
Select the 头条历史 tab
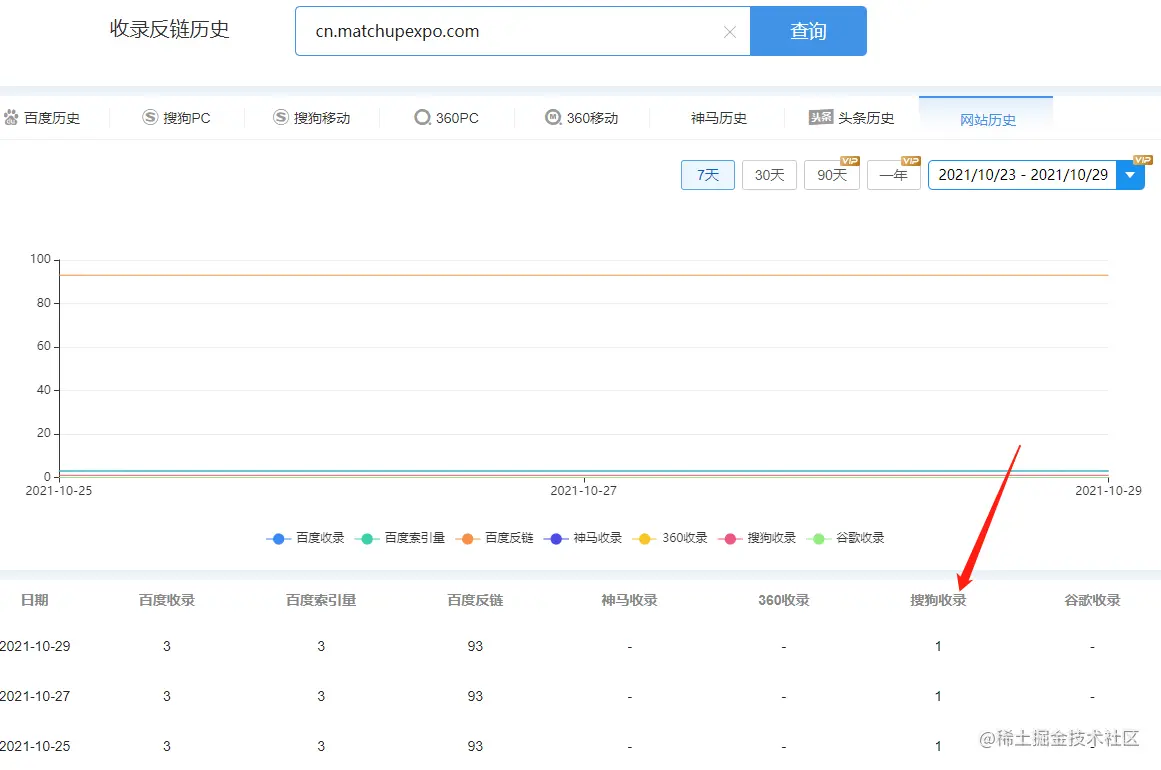[851, 118]
